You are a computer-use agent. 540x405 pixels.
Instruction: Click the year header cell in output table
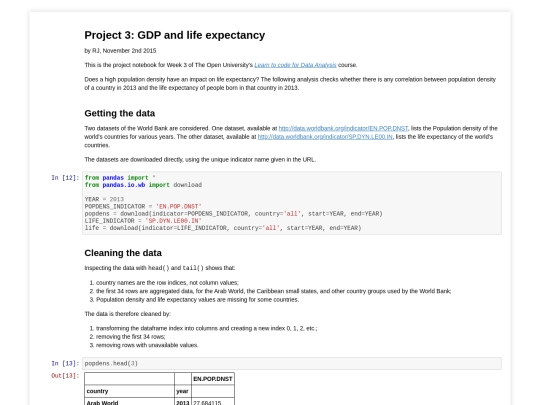click(x=183, y=391)
